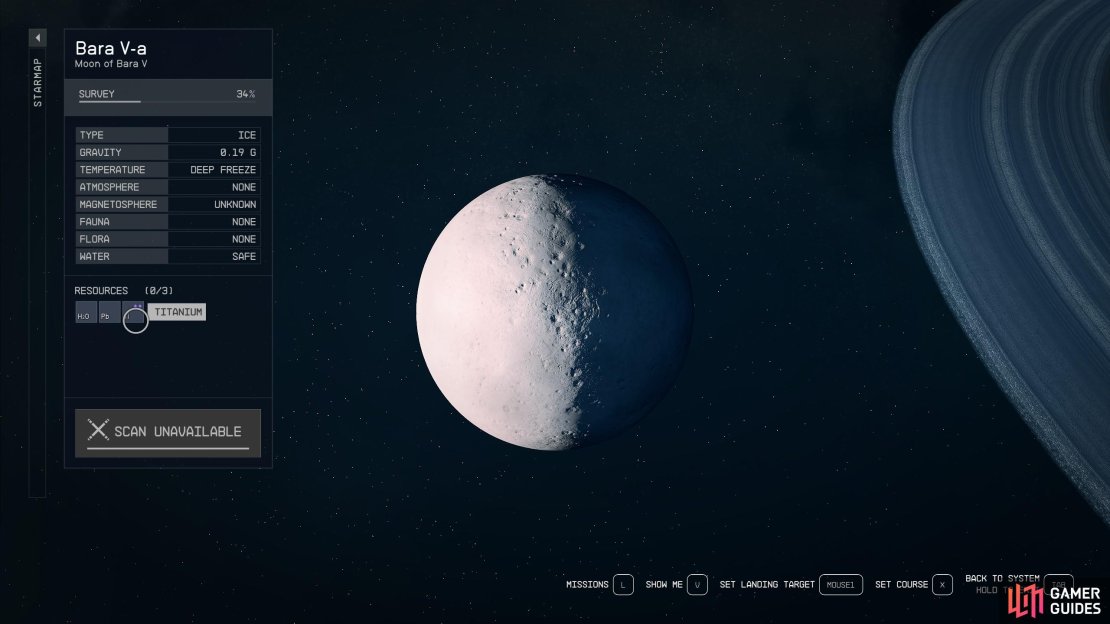Click the ATMOSPHERE row value NONE
1110x624 pixels.
[244, 187]
